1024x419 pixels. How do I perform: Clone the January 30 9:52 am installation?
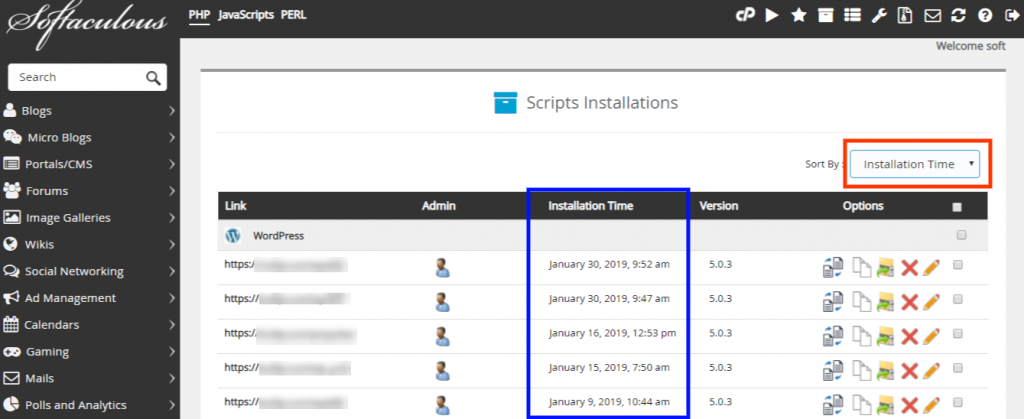863,266
